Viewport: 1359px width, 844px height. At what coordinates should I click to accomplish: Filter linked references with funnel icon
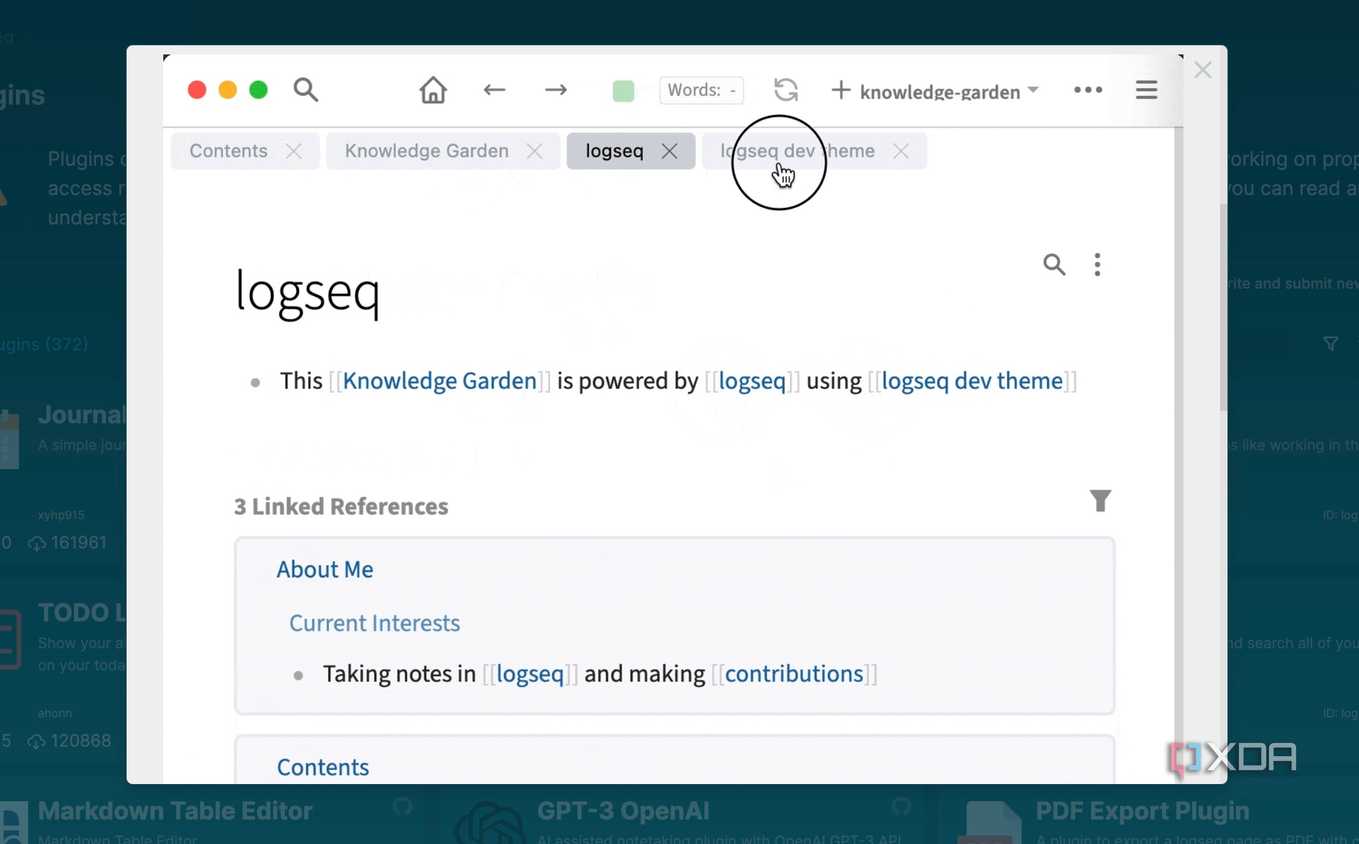[x=1100, y=501]
